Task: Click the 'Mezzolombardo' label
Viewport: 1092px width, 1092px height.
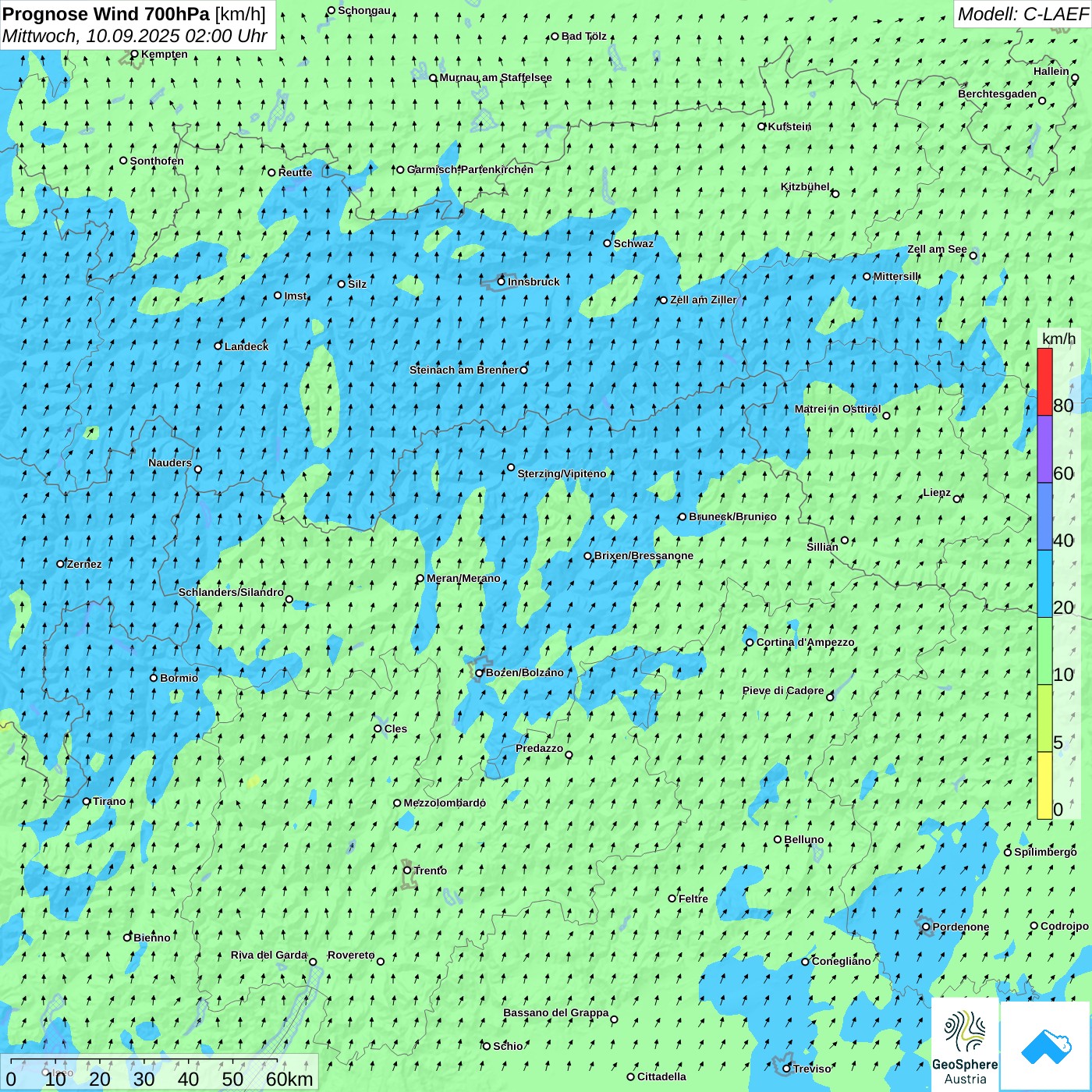Action: pos(445,803)
